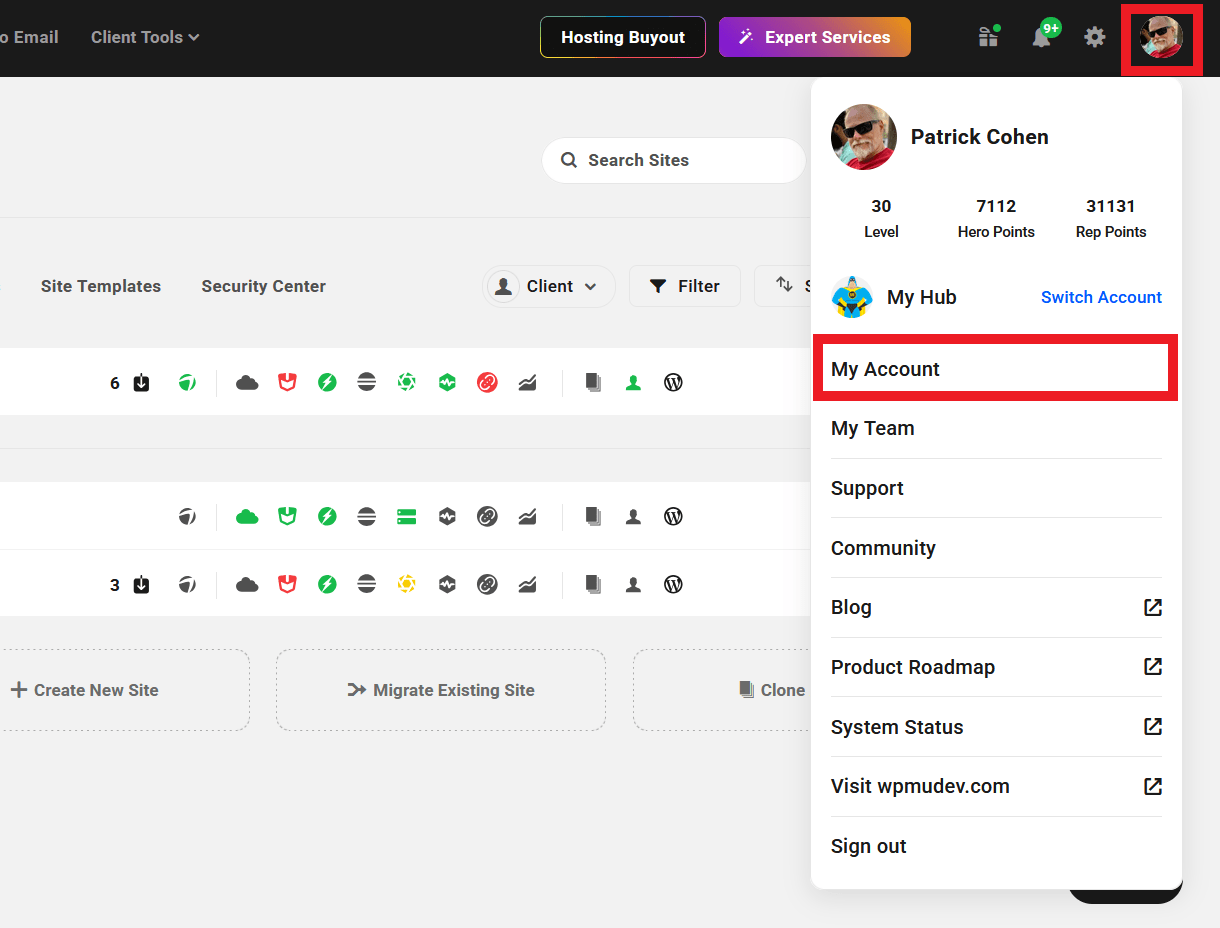Open Product Roadmap from the menu
This screenshot has height=928, width=1220.
tap(996, 667)
